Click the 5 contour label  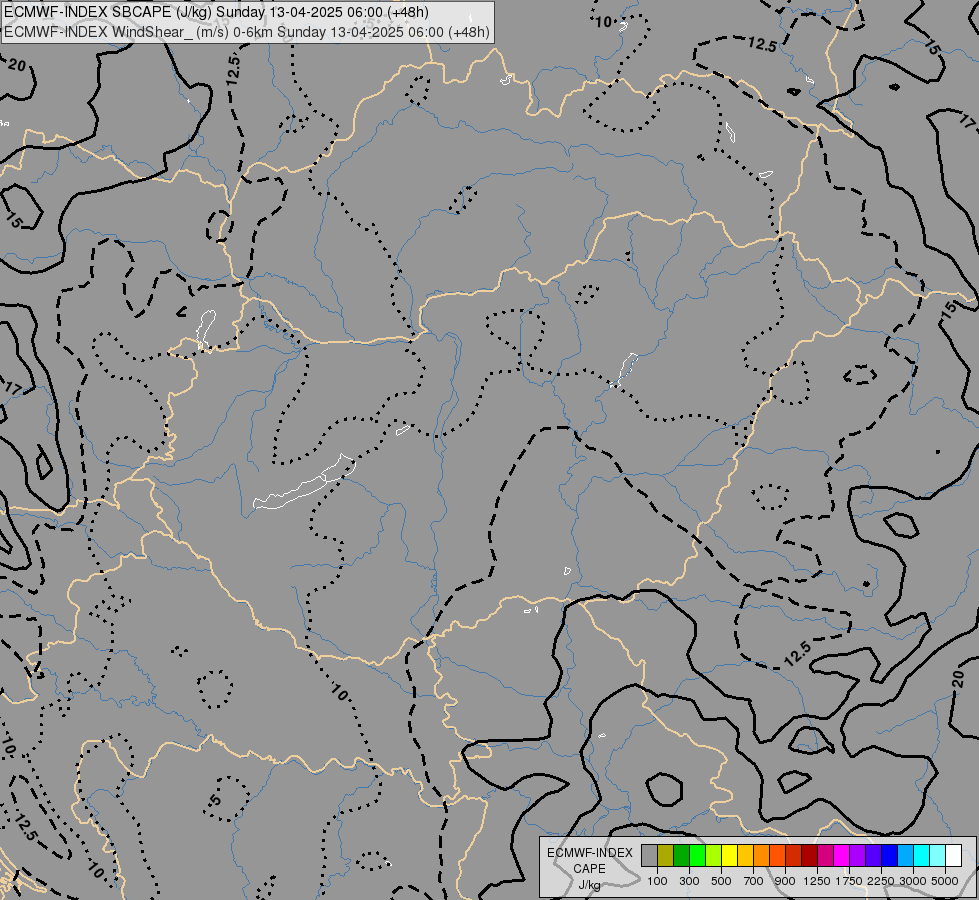click(x=215, y=800)
